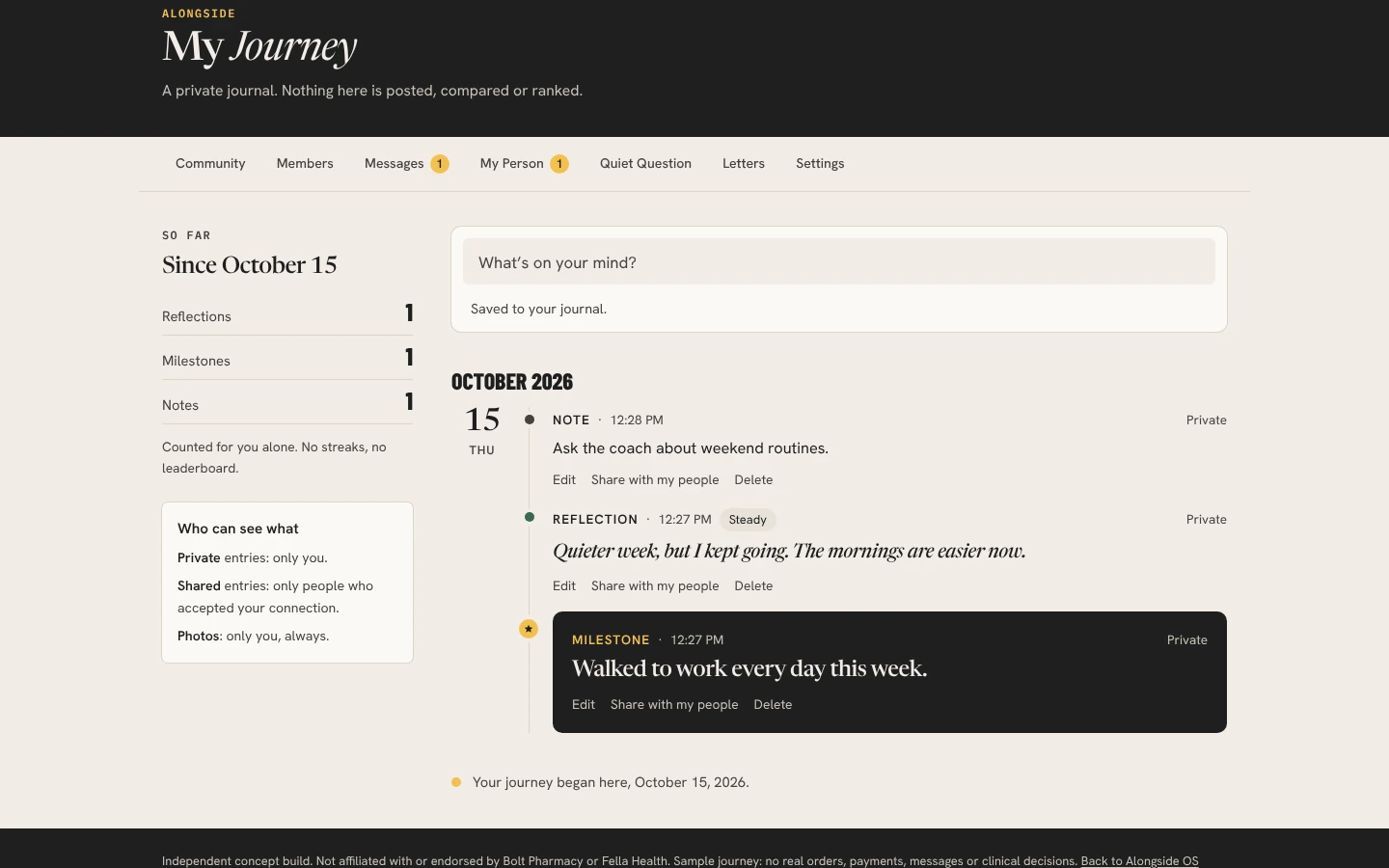Switch to the My Person tab

click(x=524, y=164)
